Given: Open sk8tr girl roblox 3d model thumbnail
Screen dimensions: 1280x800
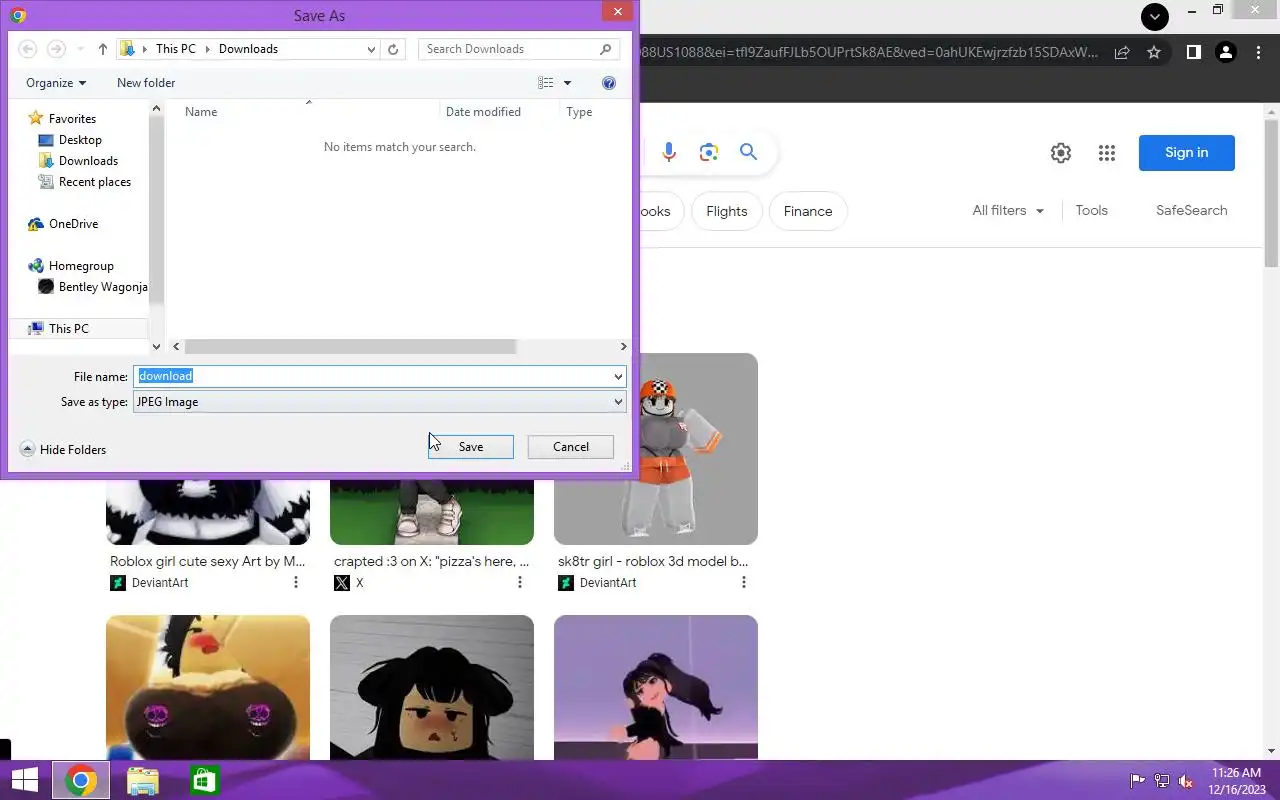Looking at the screenshot, I should point(656,449).
